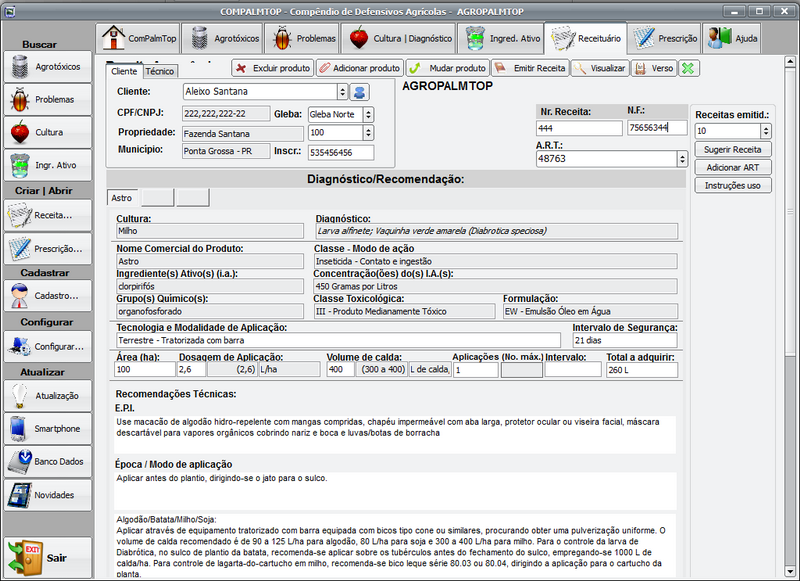Click the Nr. Receita field

[579, 128]
